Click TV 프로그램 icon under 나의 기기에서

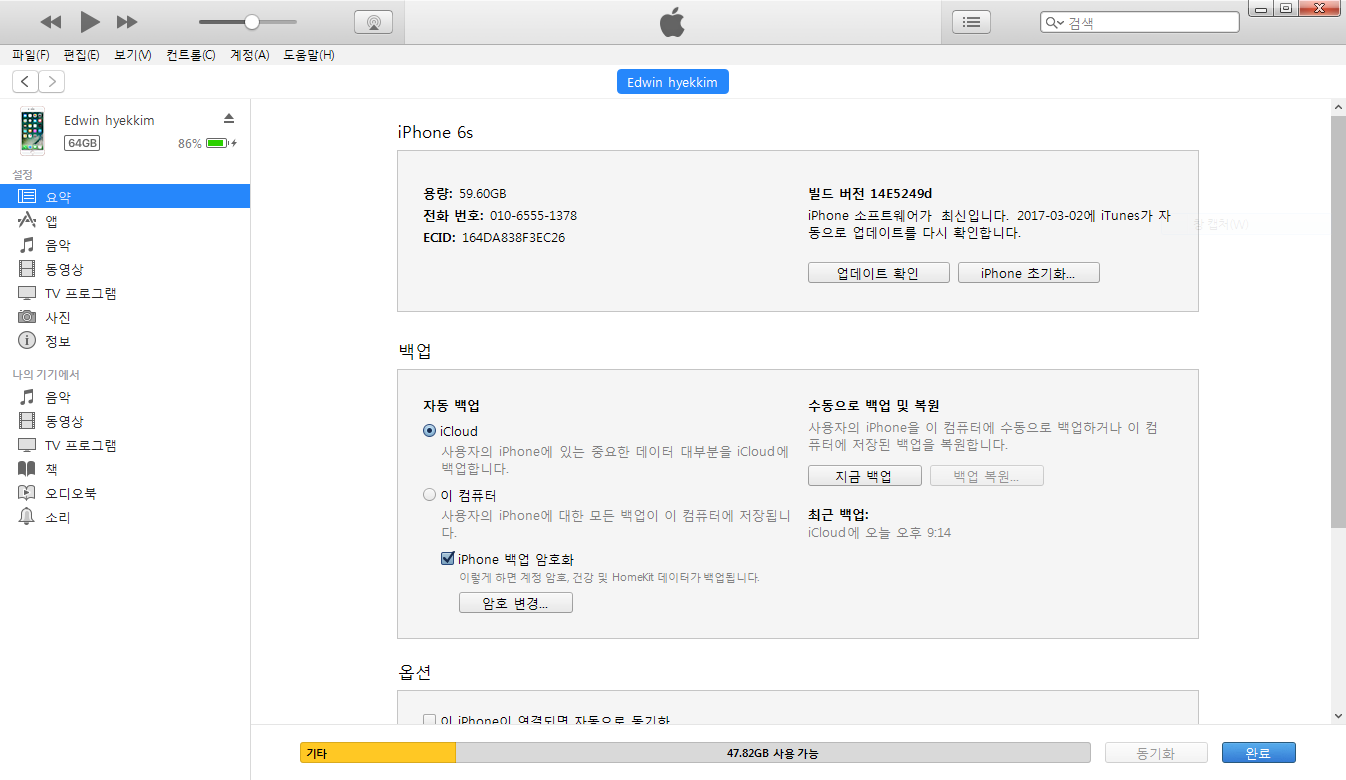click(x=27, y=445)
